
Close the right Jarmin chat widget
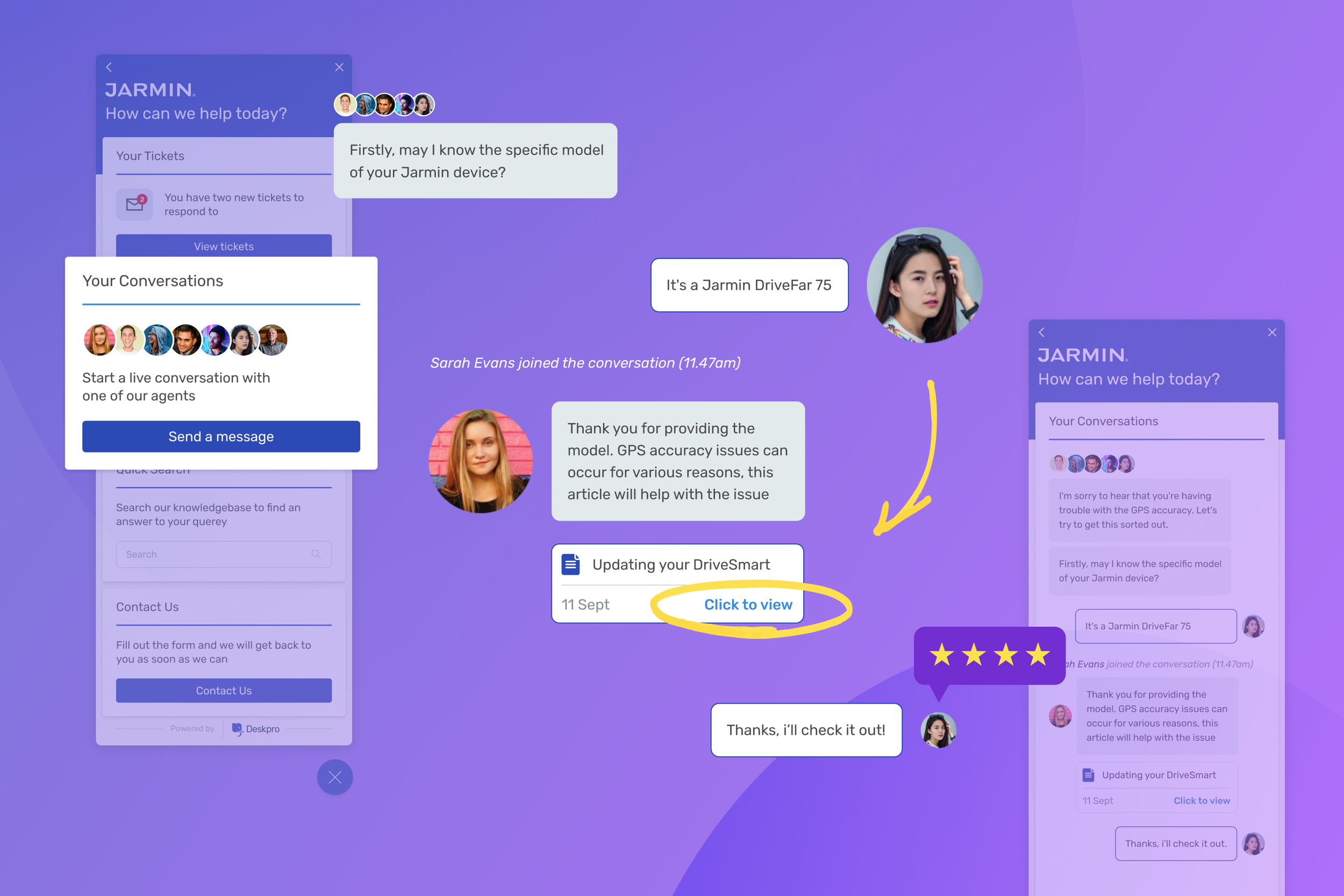(1272, 332)
